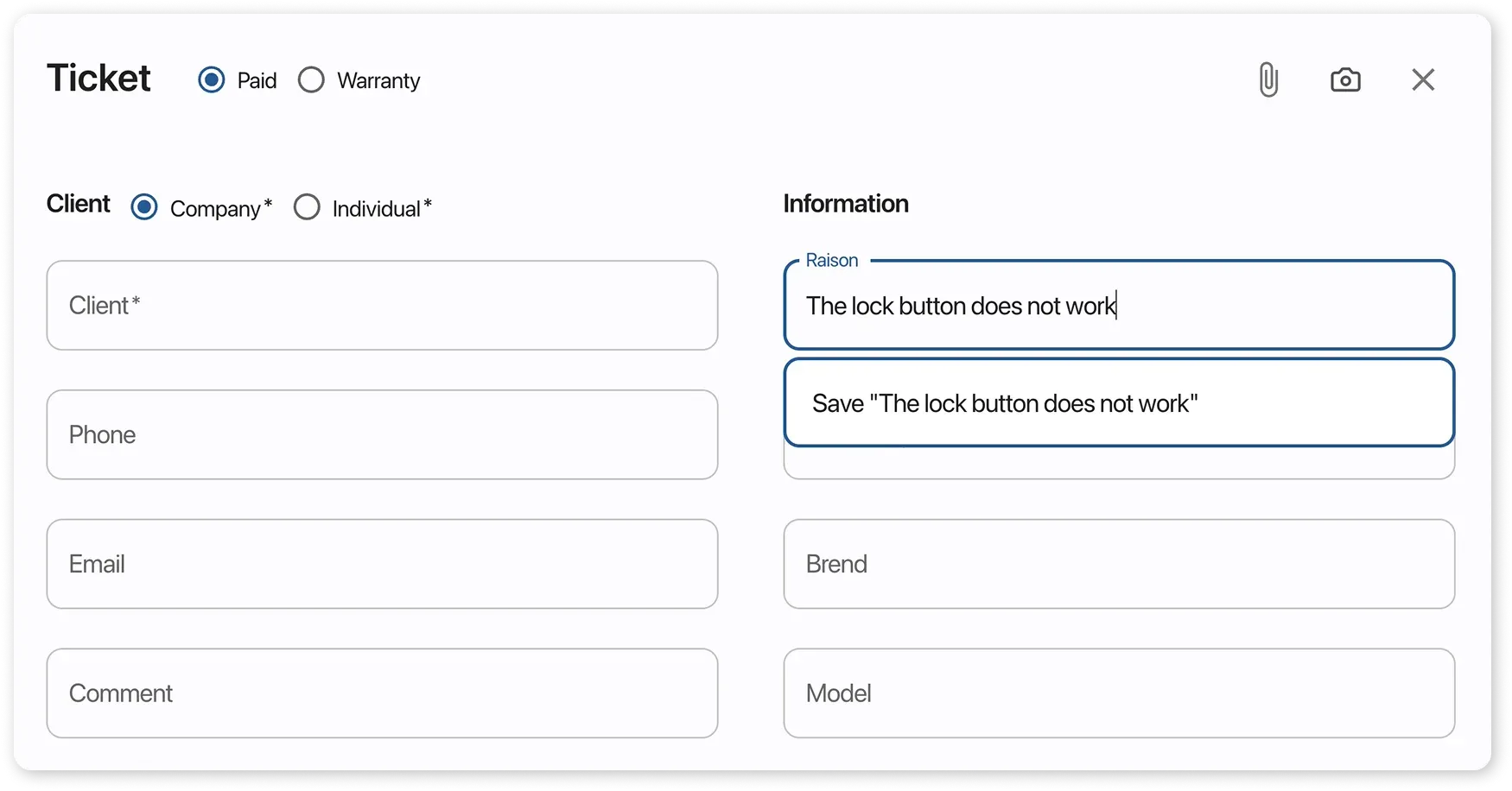Click the Information section title

pos(845,204)
